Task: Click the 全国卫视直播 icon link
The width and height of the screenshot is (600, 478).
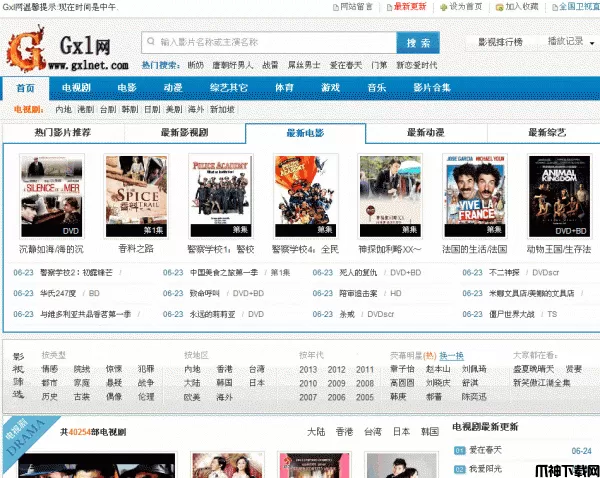Action: (552, 6)
